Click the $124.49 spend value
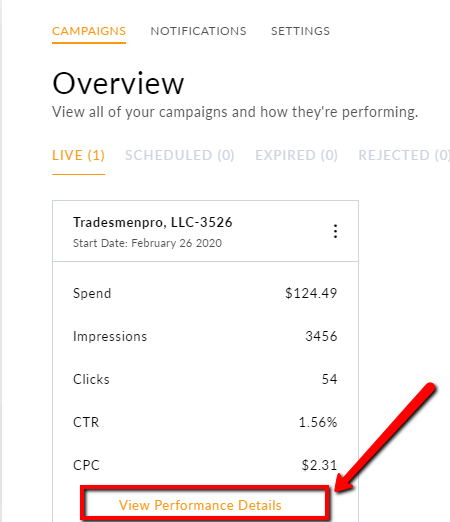Image resolution: width=450 pixels, height=522 pixels. [311, 293]
